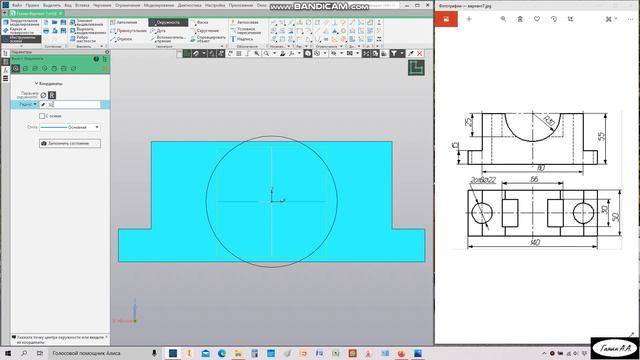Screen dimensions: 640x360
Task: Select the Надпись text tool
Action: point(242,39)
